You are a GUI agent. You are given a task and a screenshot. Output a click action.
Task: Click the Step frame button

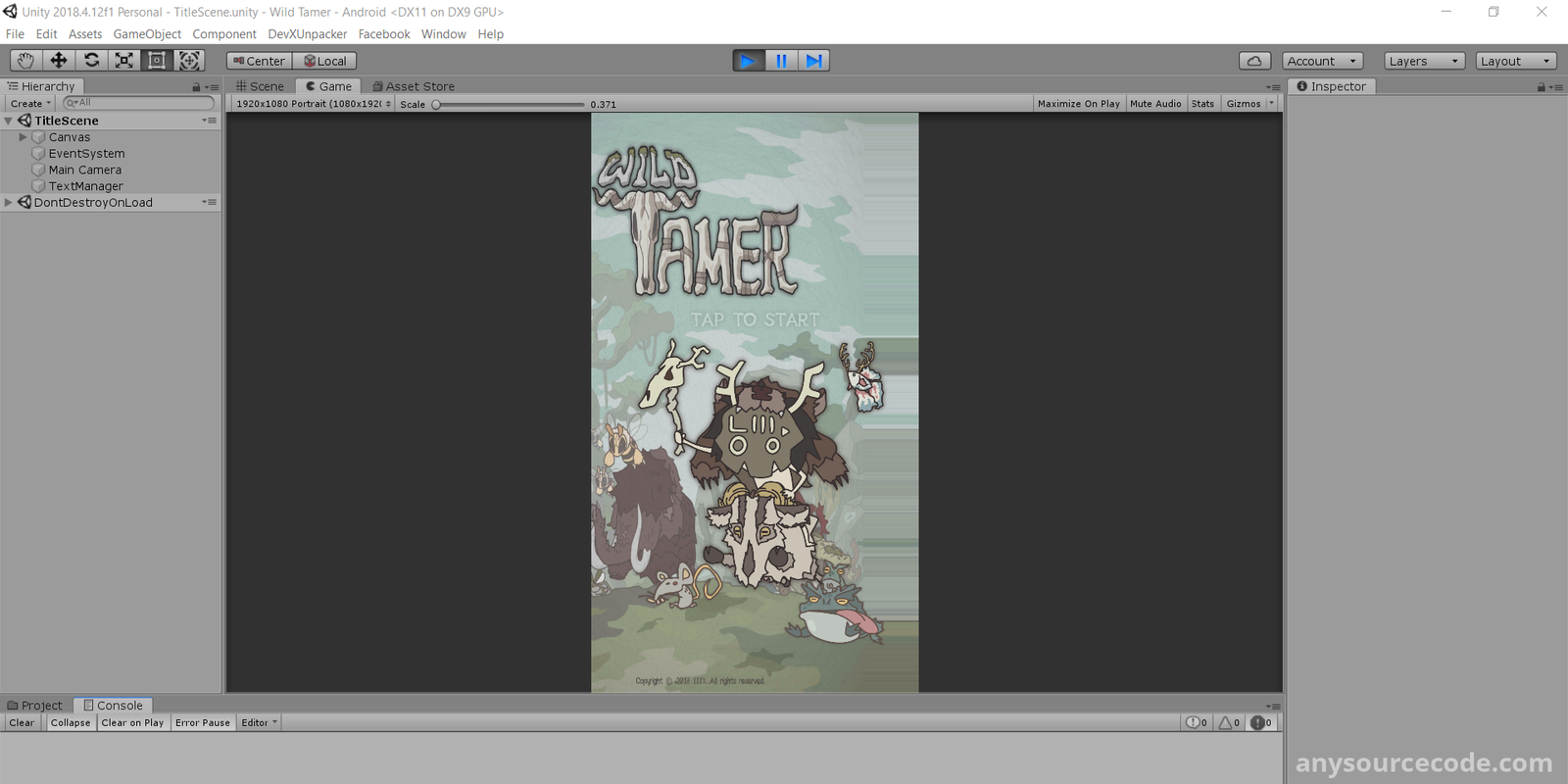click(813, 61)
